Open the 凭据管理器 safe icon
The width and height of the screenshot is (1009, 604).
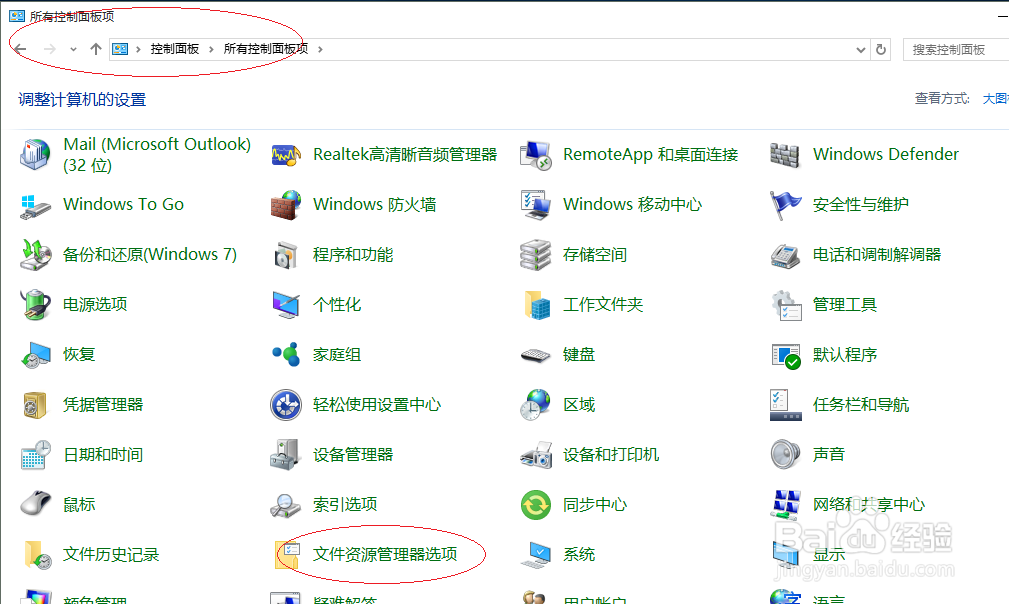tap(35, 405)
